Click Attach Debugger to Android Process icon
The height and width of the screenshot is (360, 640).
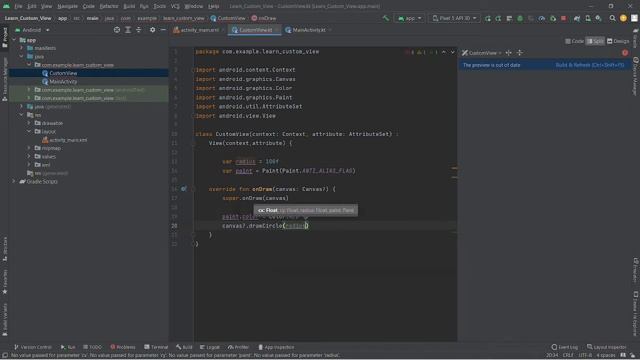click(x=553, y=18)
